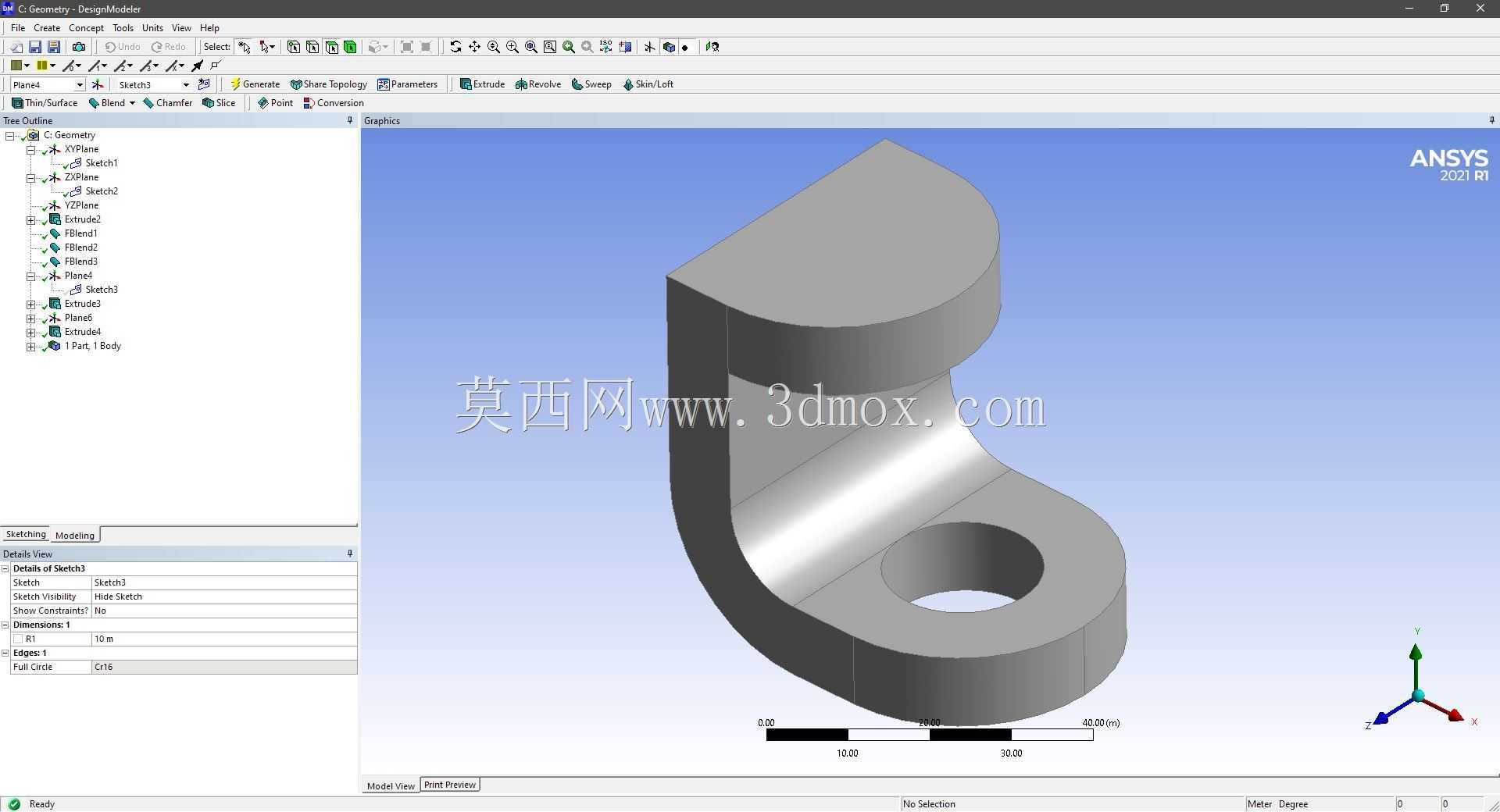This screenshot has width=1500, height=812.
Task: Activate the Pan view tool
Action: pyautogui.click(x=474, y=47)
